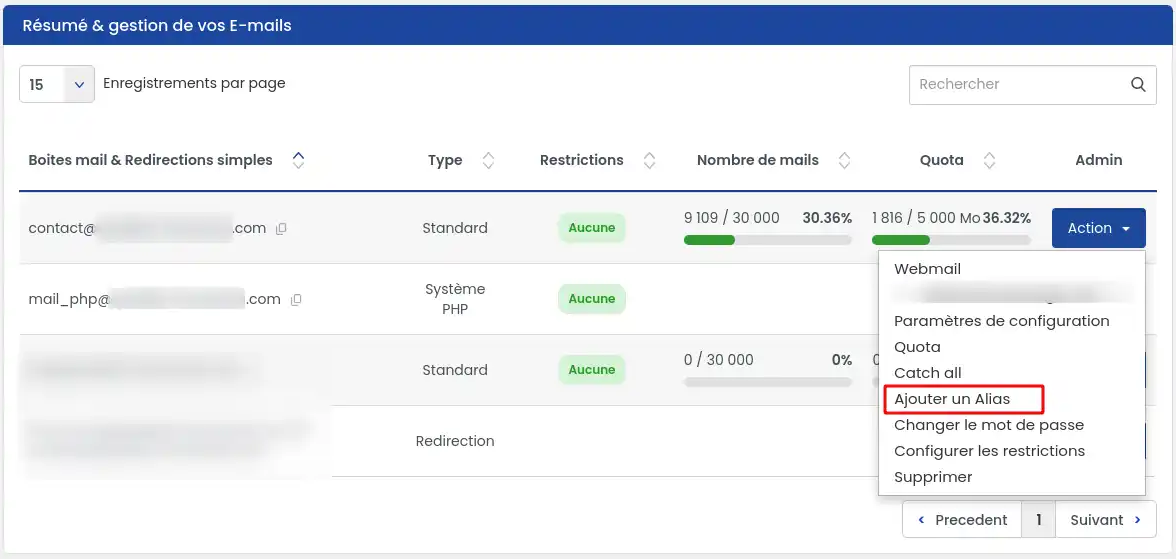
Task: Click the search magnifier icon
Action: point(1138,84)
